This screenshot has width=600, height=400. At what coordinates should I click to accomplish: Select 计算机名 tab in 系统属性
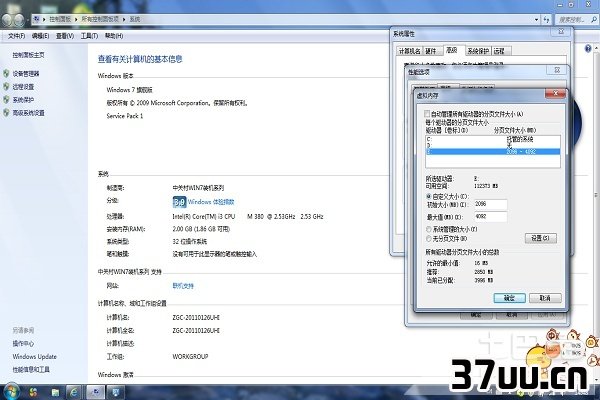pos(409,51)
